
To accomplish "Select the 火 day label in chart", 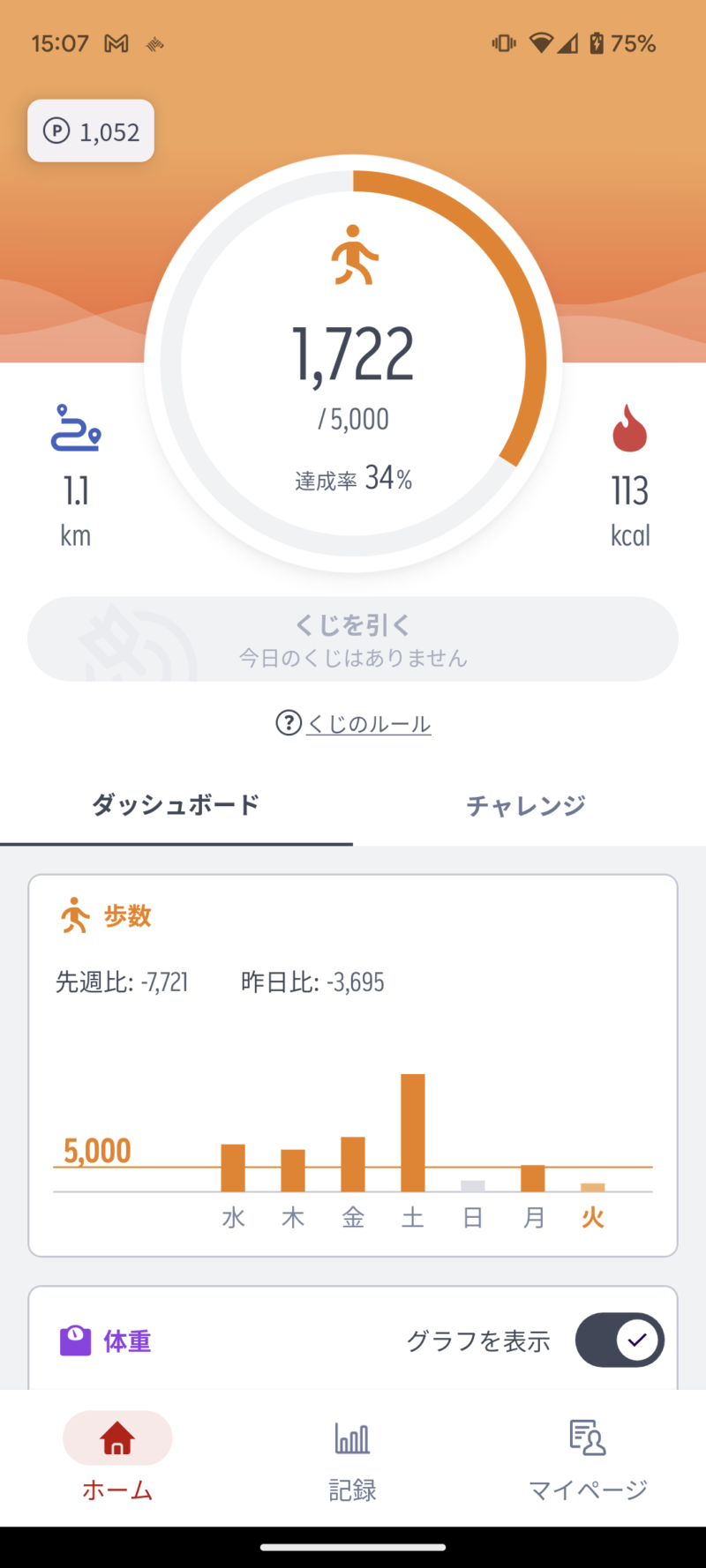I will pos(593,1218).
